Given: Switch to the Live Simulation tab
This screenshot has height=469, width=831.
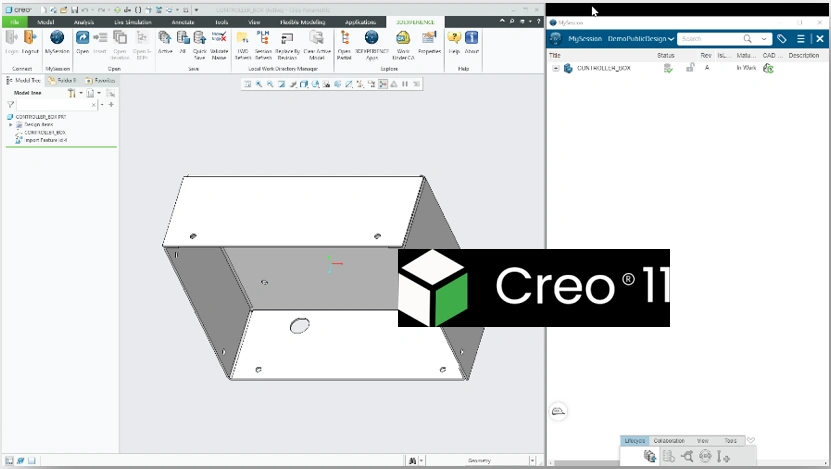Looking at the screenshot, I should click(133, 22).
